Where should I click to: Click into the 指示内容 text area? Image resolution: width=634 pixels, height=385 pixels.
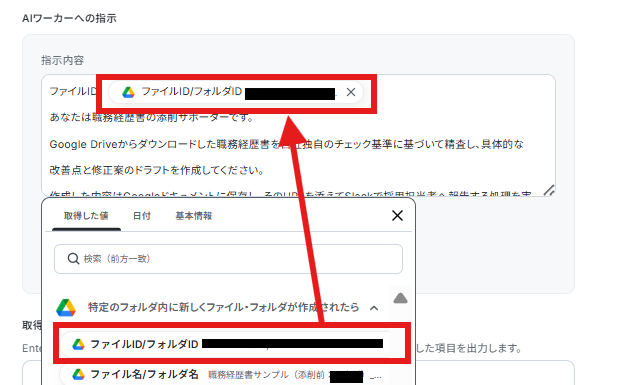point(298,136)
